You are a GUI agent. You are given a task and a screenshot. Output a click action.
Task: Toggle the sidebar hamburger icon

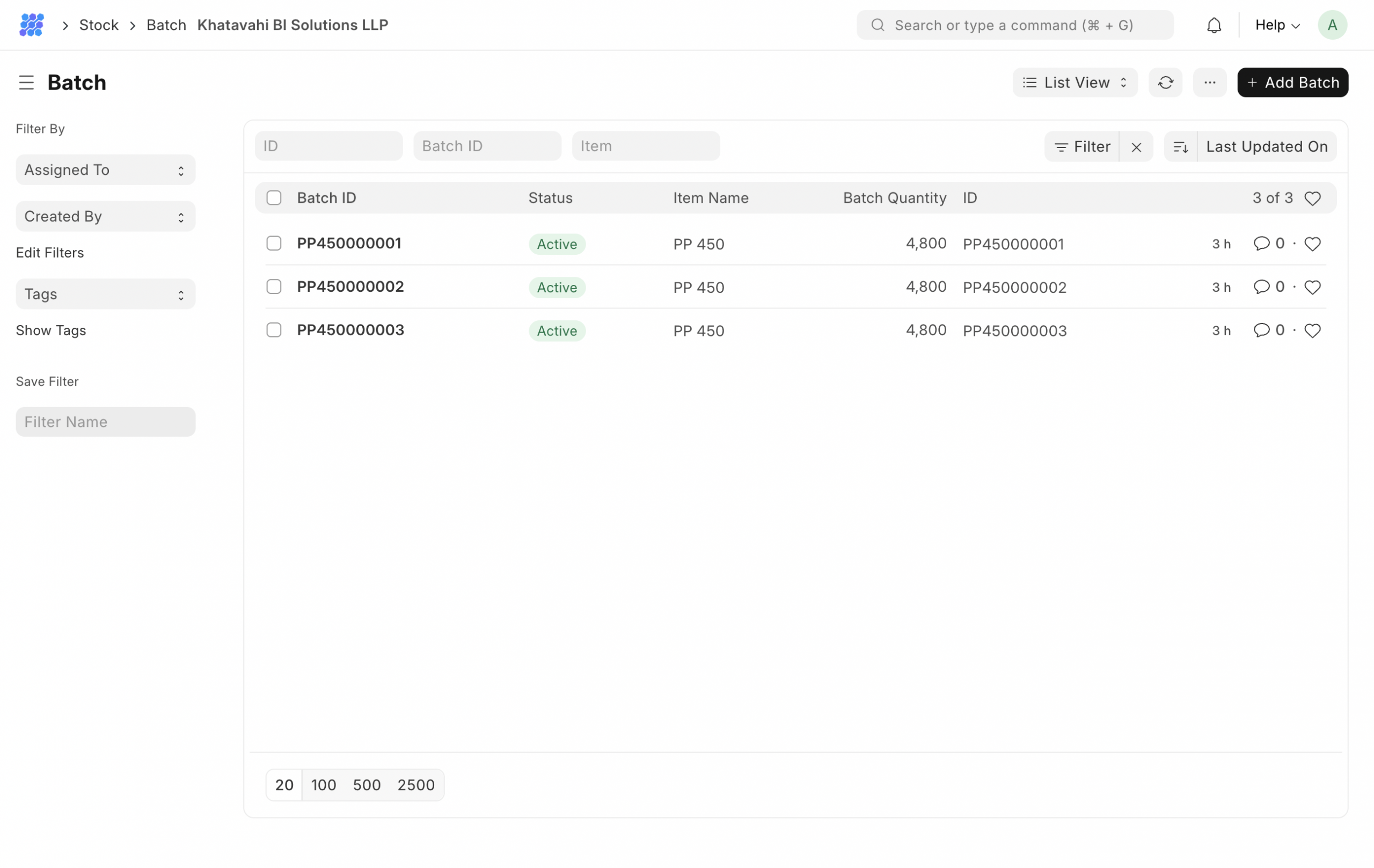click(x=26, y=83)
